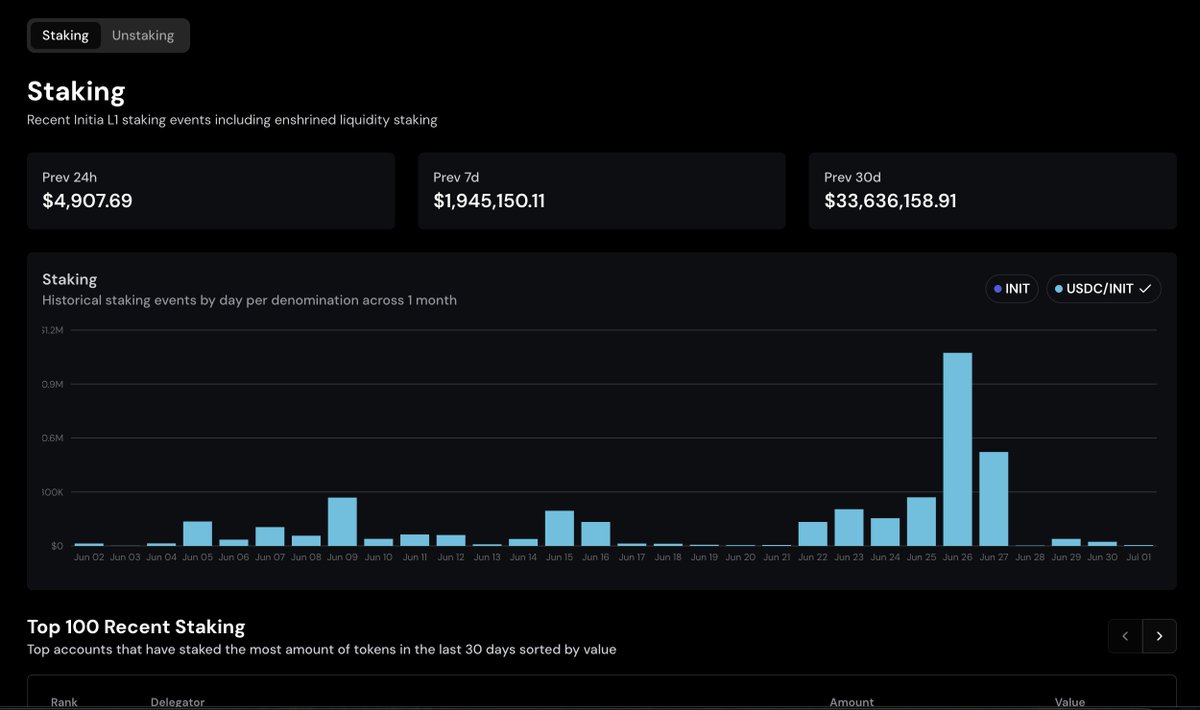Click the Jun 24 bar in chart

(x=885, y=532)
